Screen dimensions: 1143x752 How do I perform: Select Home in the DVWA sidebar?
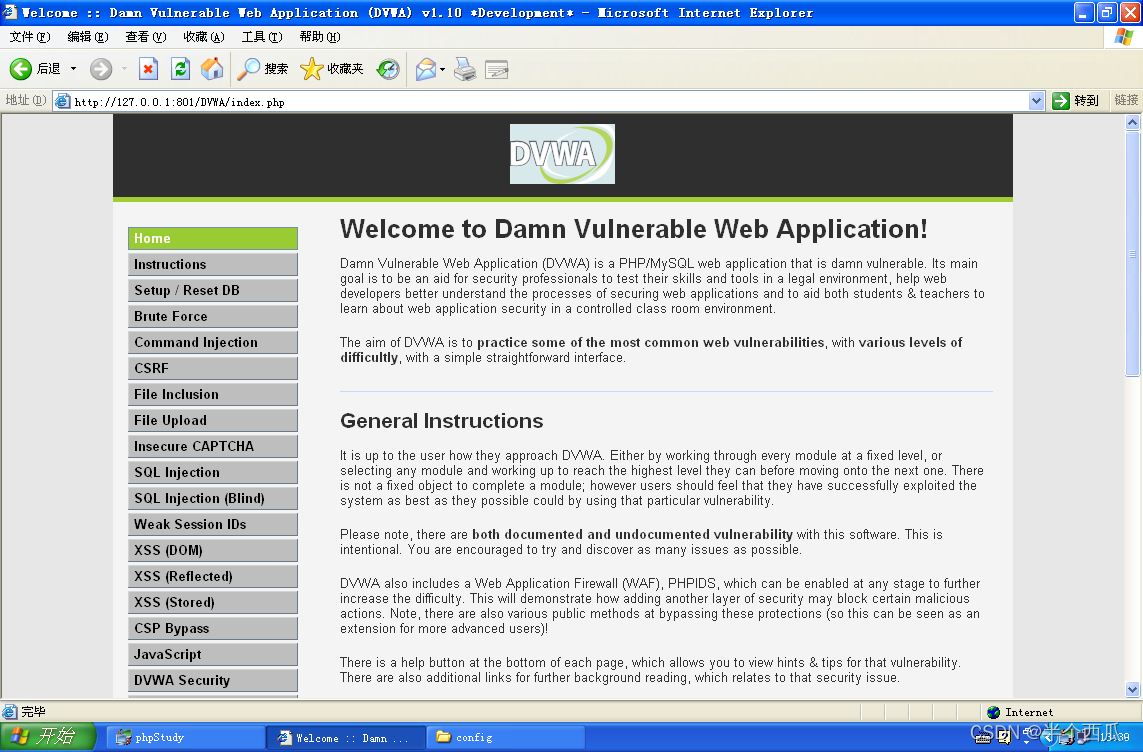click(213, 238)
